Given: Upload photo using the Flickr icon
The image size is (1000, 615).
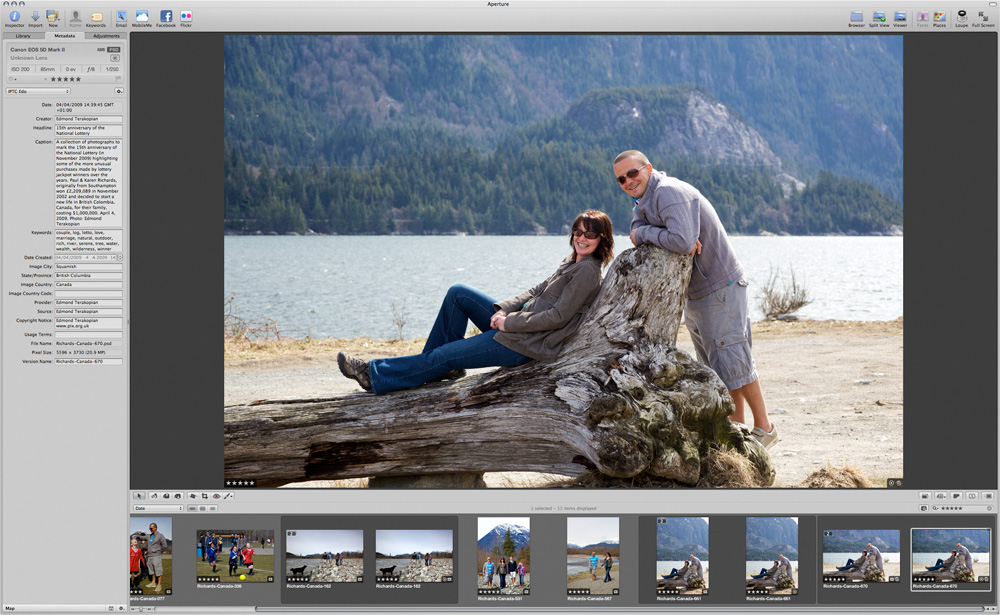Looking at the screenshot, I should coord(186,16).
